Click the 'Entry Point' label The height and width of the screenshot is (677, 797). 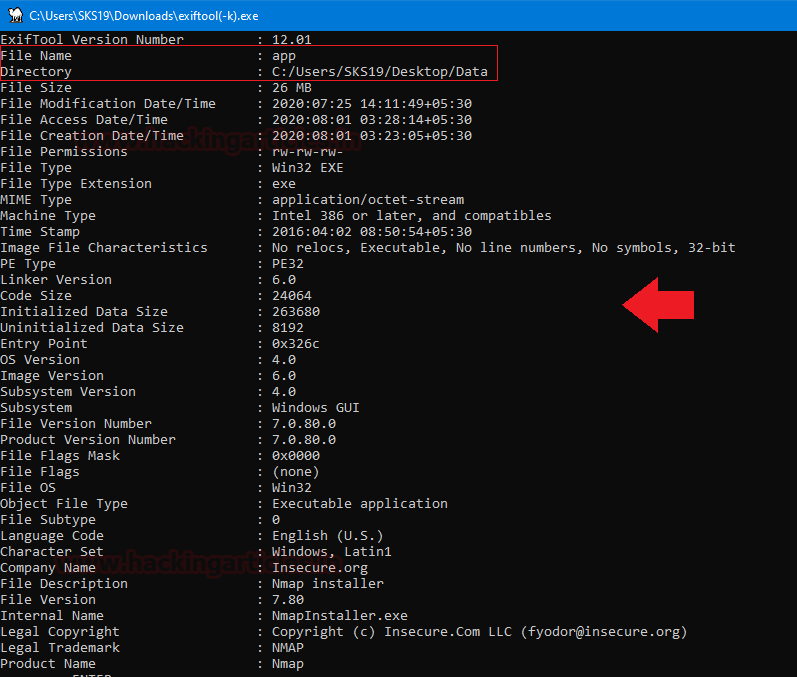pyautogui.click(x=44, y=344)
